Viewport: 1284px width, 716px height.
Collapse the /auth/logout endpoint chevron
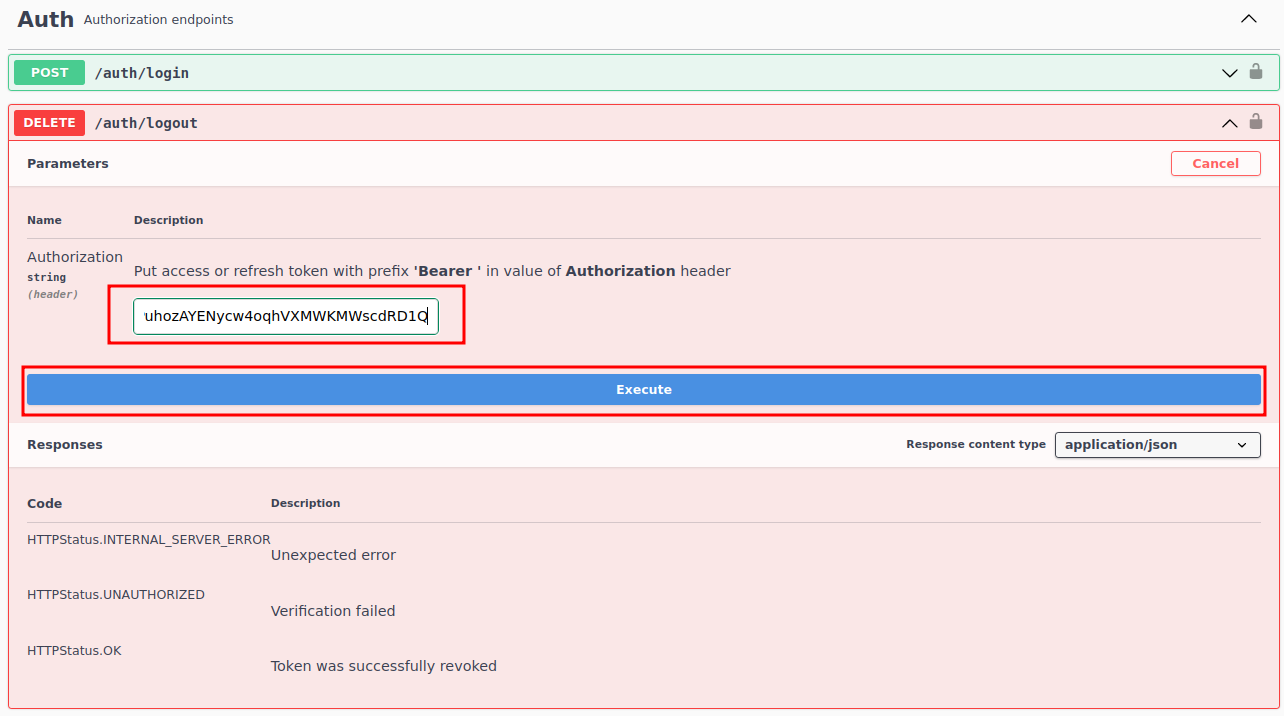coord(1230,123)
